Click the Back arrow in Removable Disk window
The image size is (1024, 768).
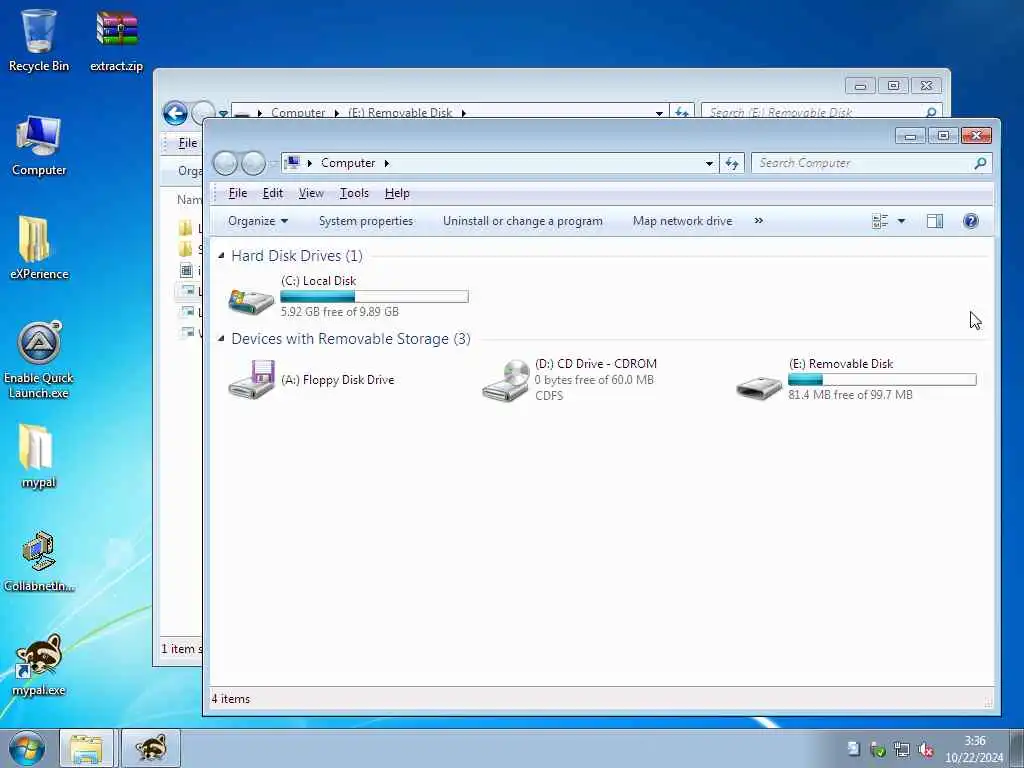pos(174,113)
